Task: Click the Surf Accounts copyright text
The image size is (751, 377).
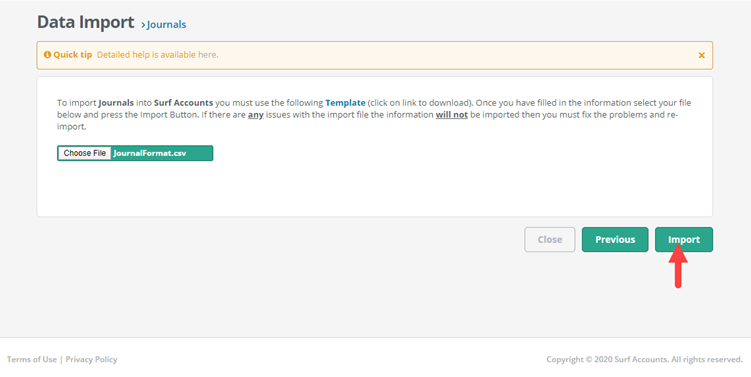Action: (644, 359)
